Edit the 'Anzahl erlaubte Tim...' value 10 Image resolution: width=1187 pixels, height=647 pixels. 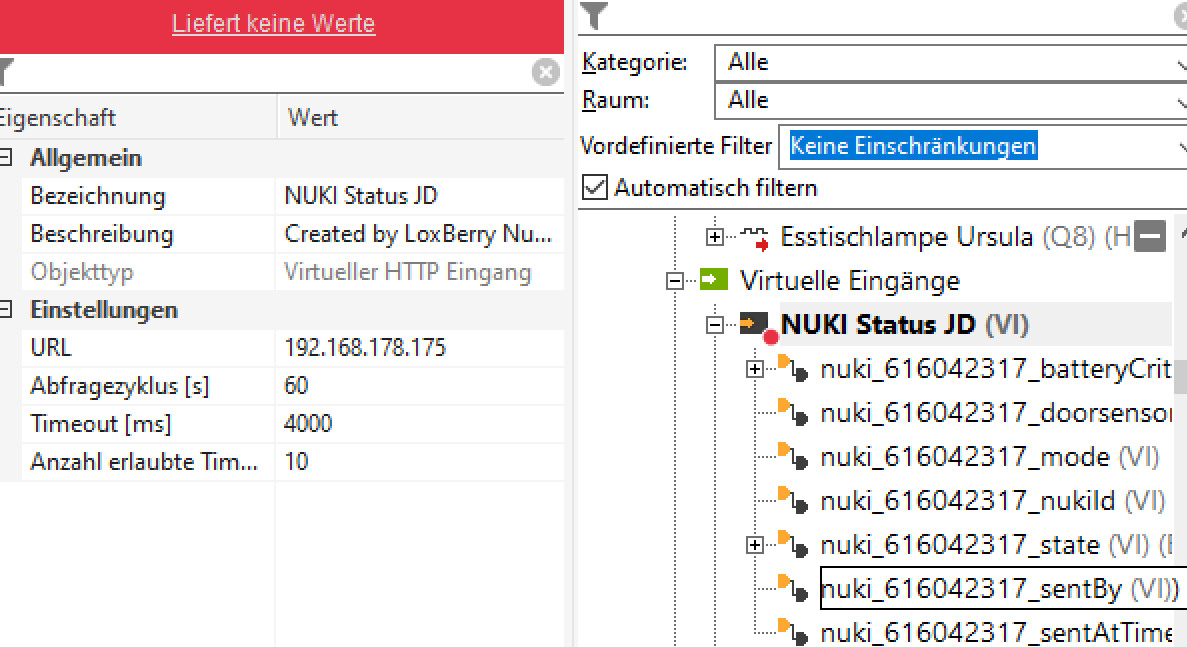(x=420, y=462)
